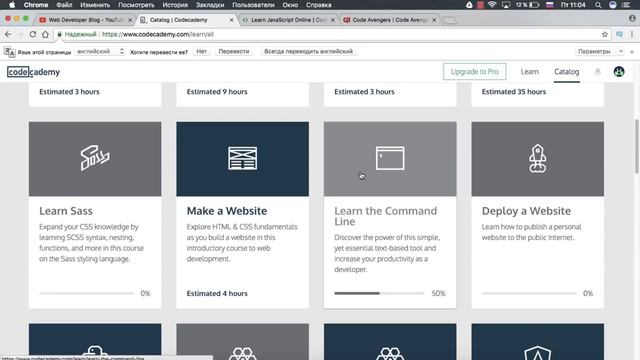
Task: Click the Estimated 35 hours card
Action: (x=538, y=94)
